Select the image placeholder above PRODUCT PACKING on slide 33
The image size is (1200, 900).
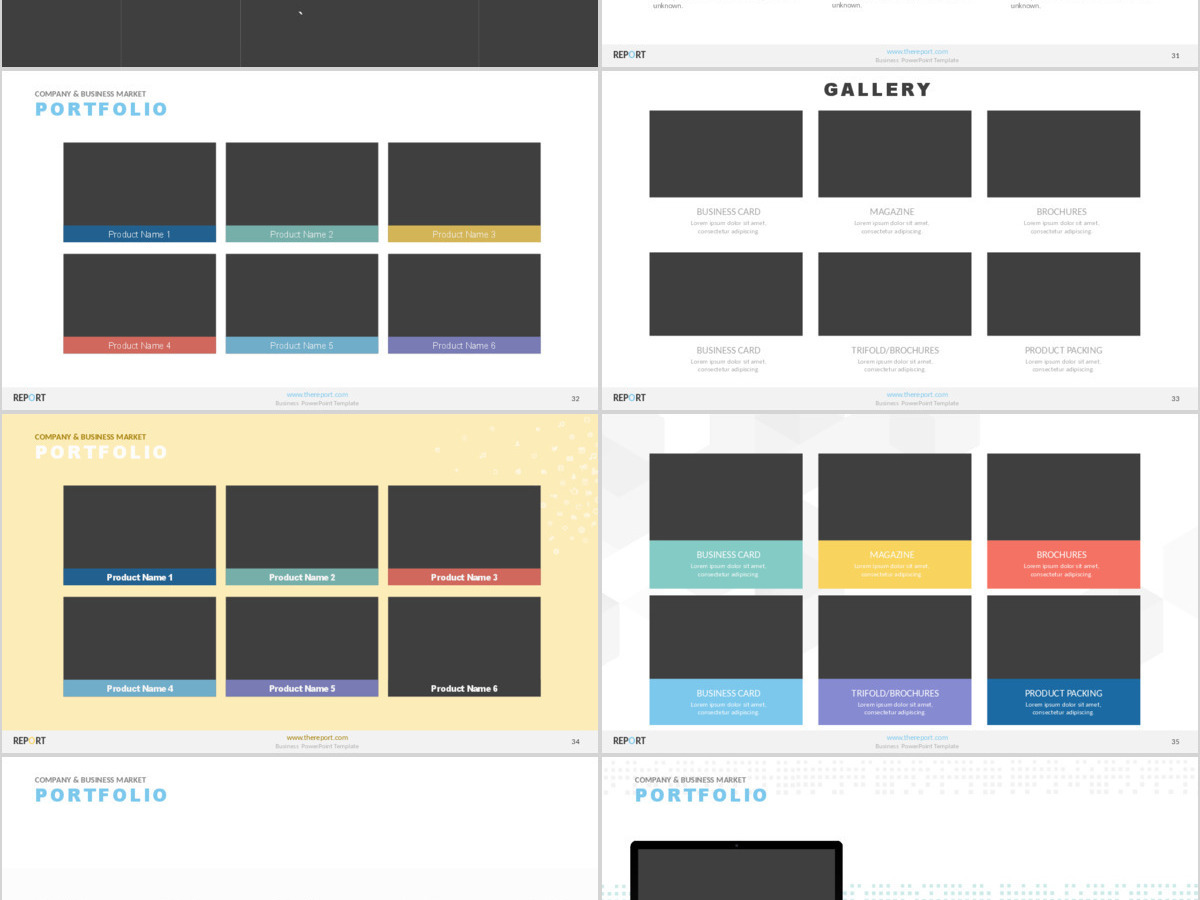click(x=1063, y=294)
